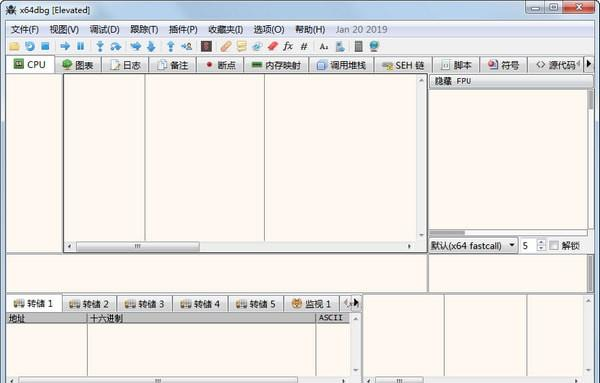The width and height of the screenshot is (600, 383).
Task: Click the dump tab bar right arrow
Action: (x=356, y=303)
